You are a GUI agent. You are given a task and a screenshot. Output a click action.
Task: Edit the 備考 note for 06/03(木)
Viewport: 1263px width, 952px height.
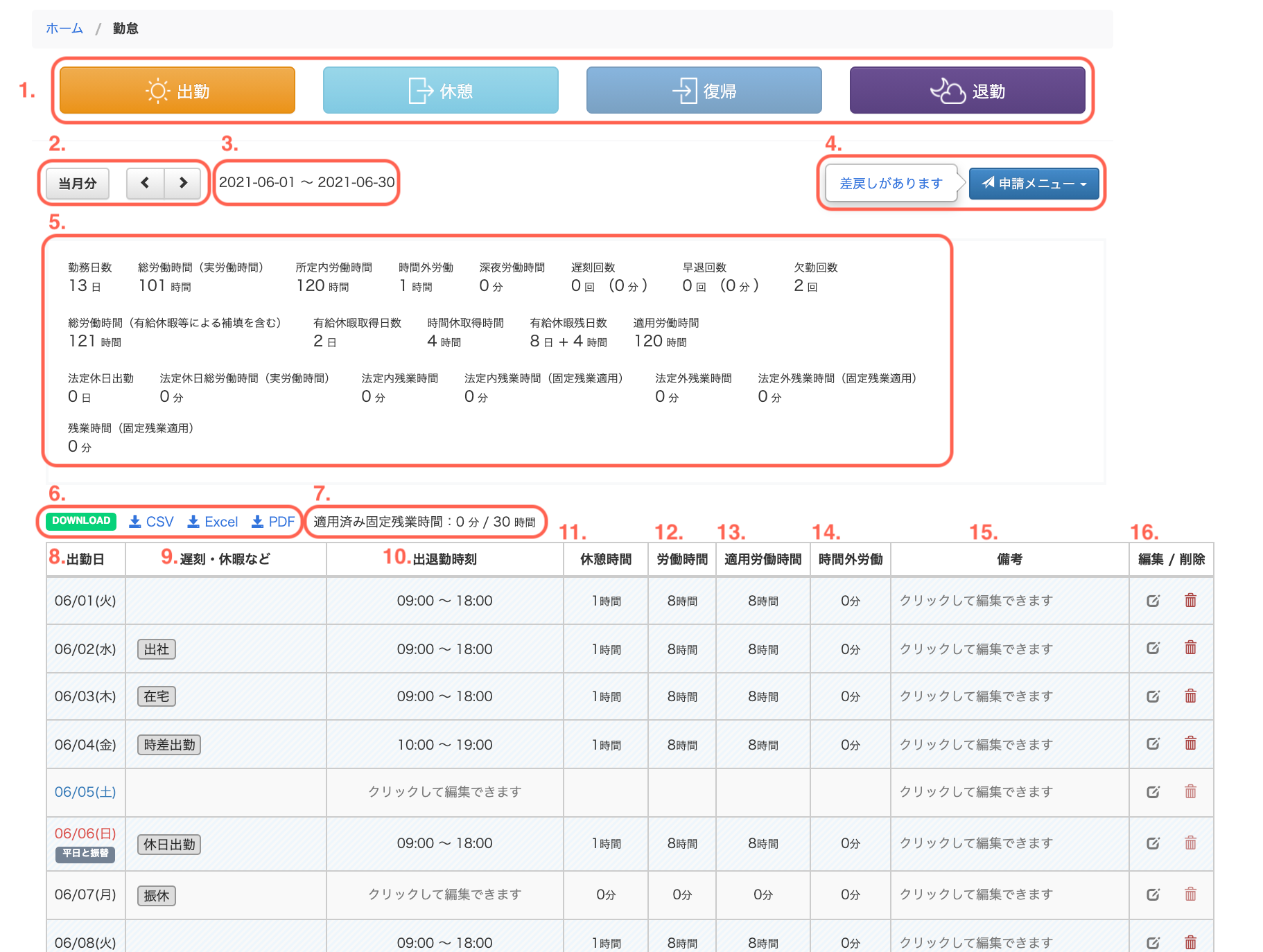click(x=1009, y=696)
